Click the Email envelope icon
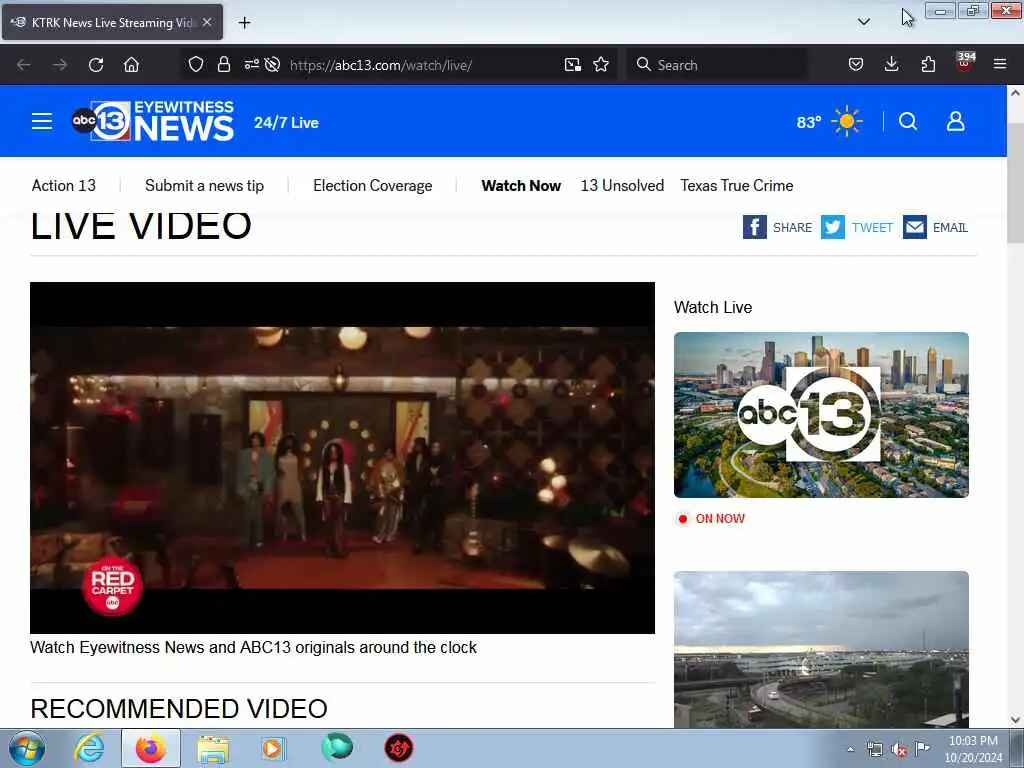Viewport: 1024px width, 768px height. (x=915, y=227)
